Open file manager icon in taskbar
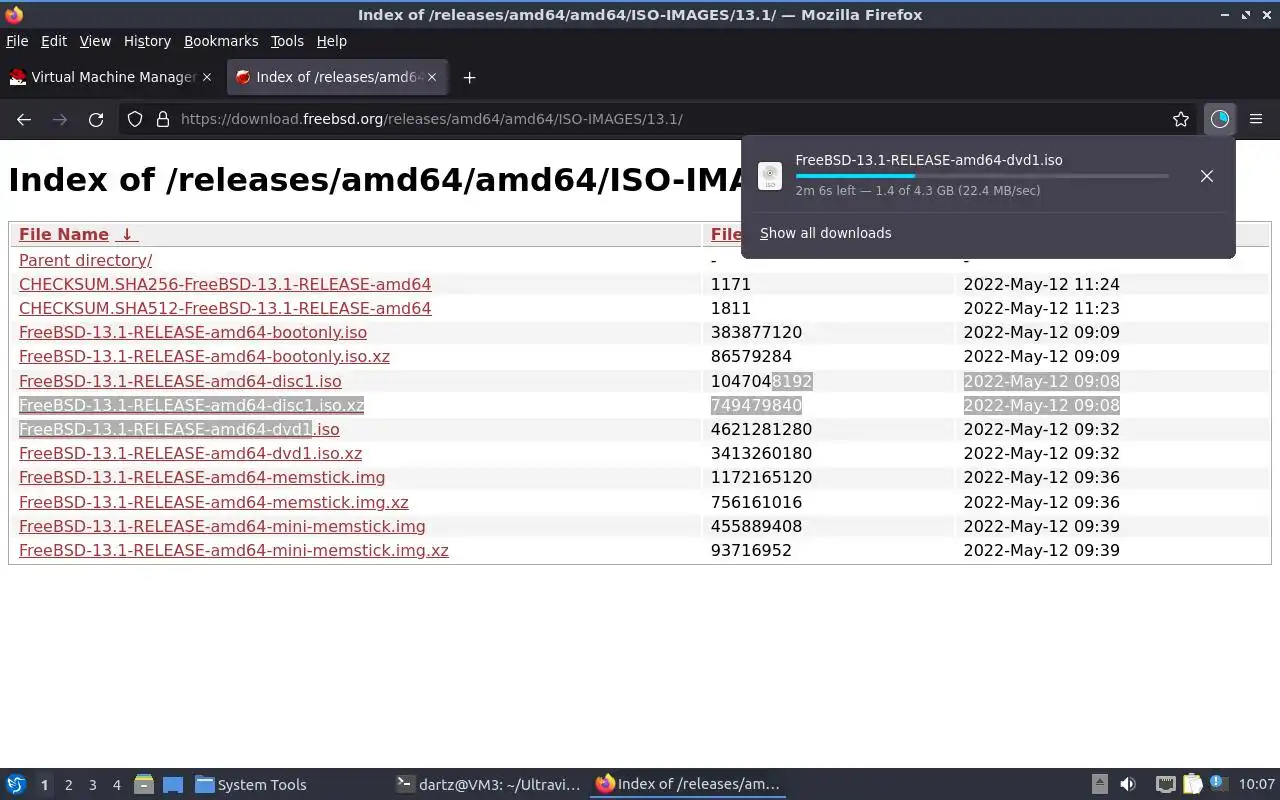 click(144, 785)
